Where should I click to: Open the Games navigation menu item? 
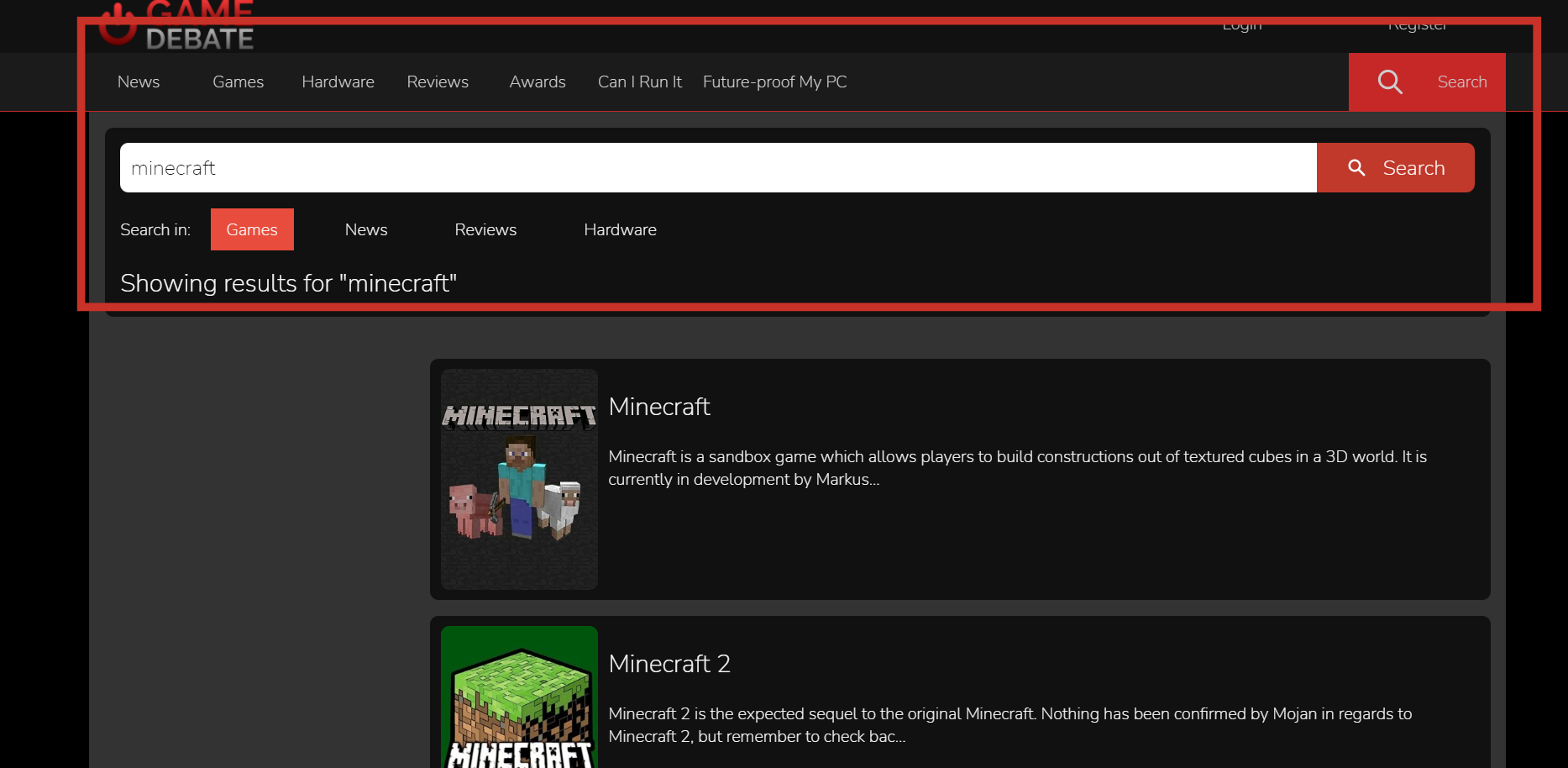pos(238,82)
